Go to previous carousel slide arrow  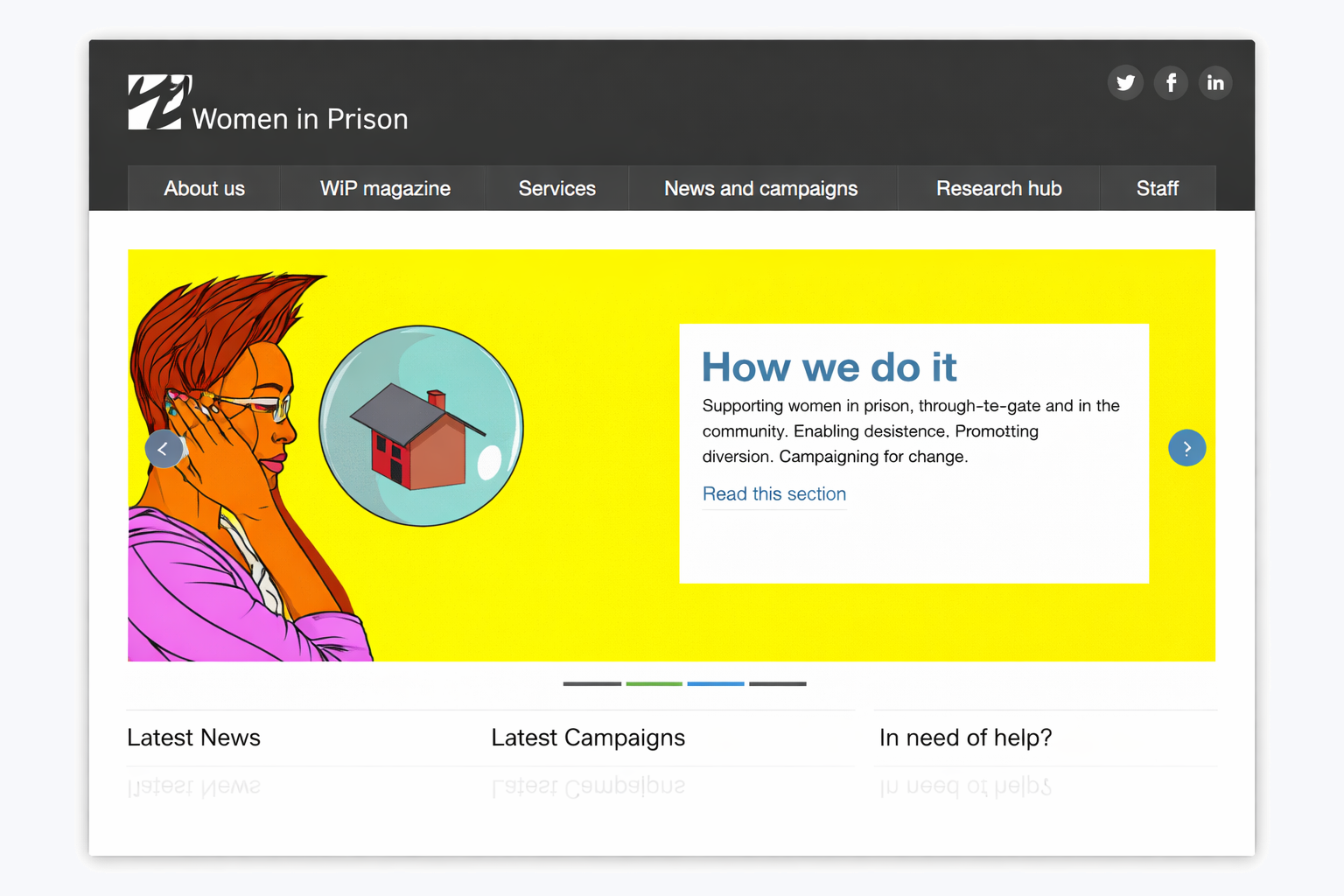coord(164,449)
